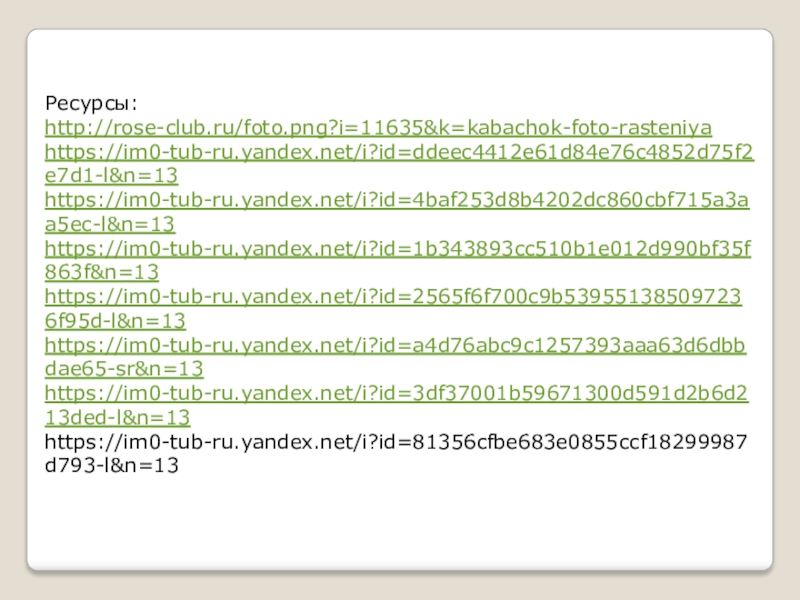Image resolution: width=800 pixels, height=600 pixels.
Task: Click the wrapped link text '13ded-l&n=13'
Action: coord(118,417)
